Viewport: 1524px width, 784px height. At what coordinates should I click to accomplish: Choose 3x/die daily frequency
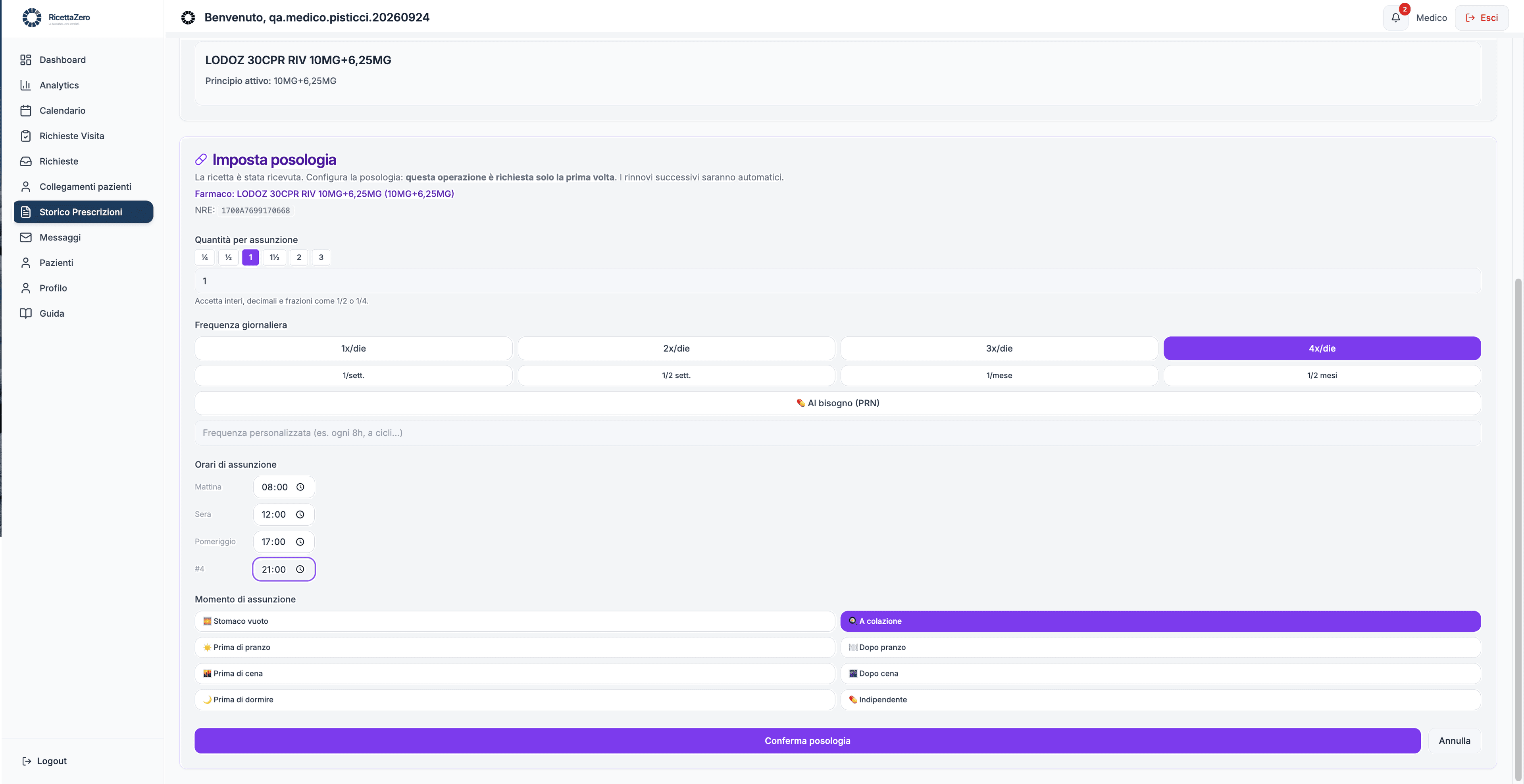[x=999, y=348]
